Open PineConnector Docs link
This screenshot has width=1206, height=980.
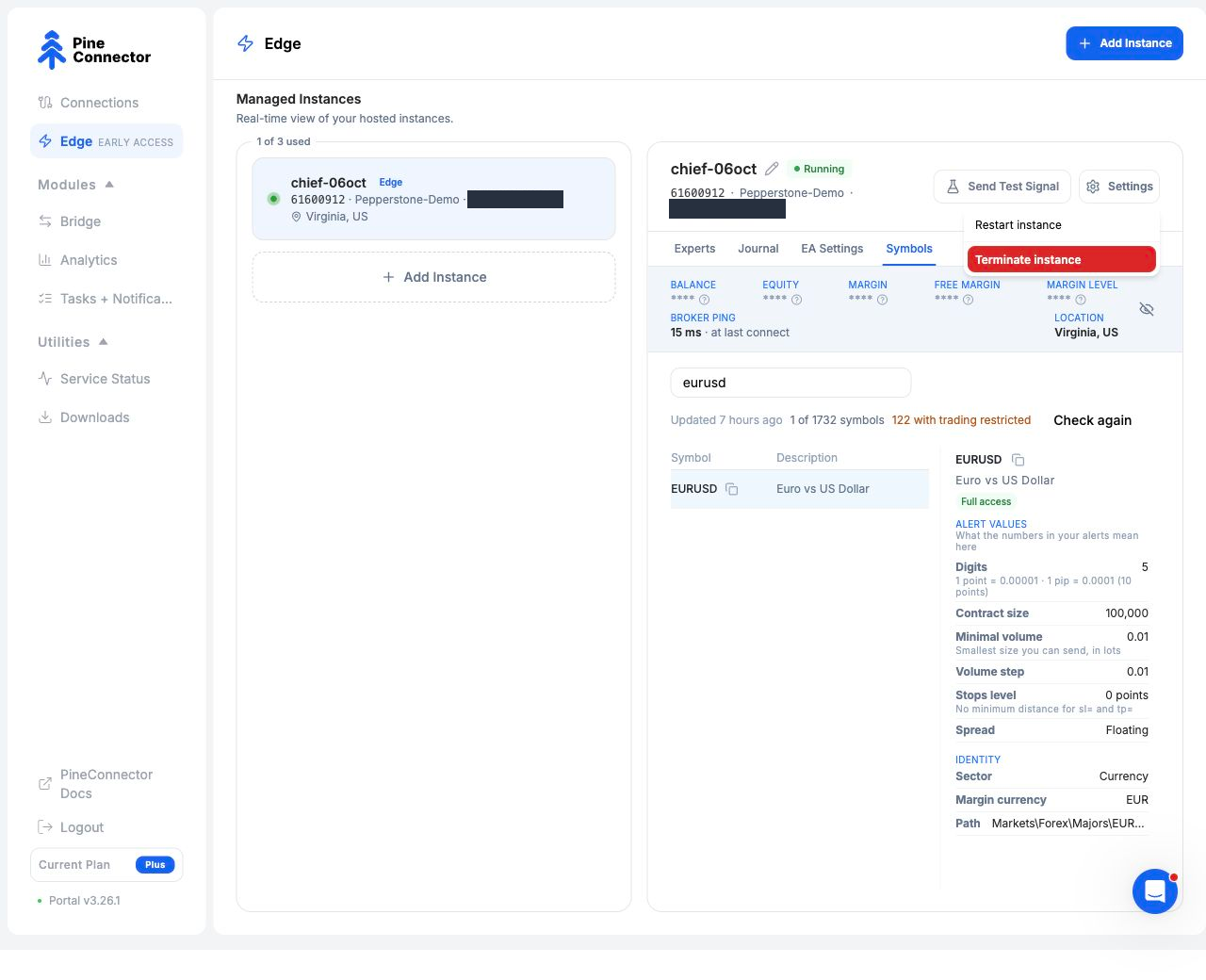click(106, 784)
